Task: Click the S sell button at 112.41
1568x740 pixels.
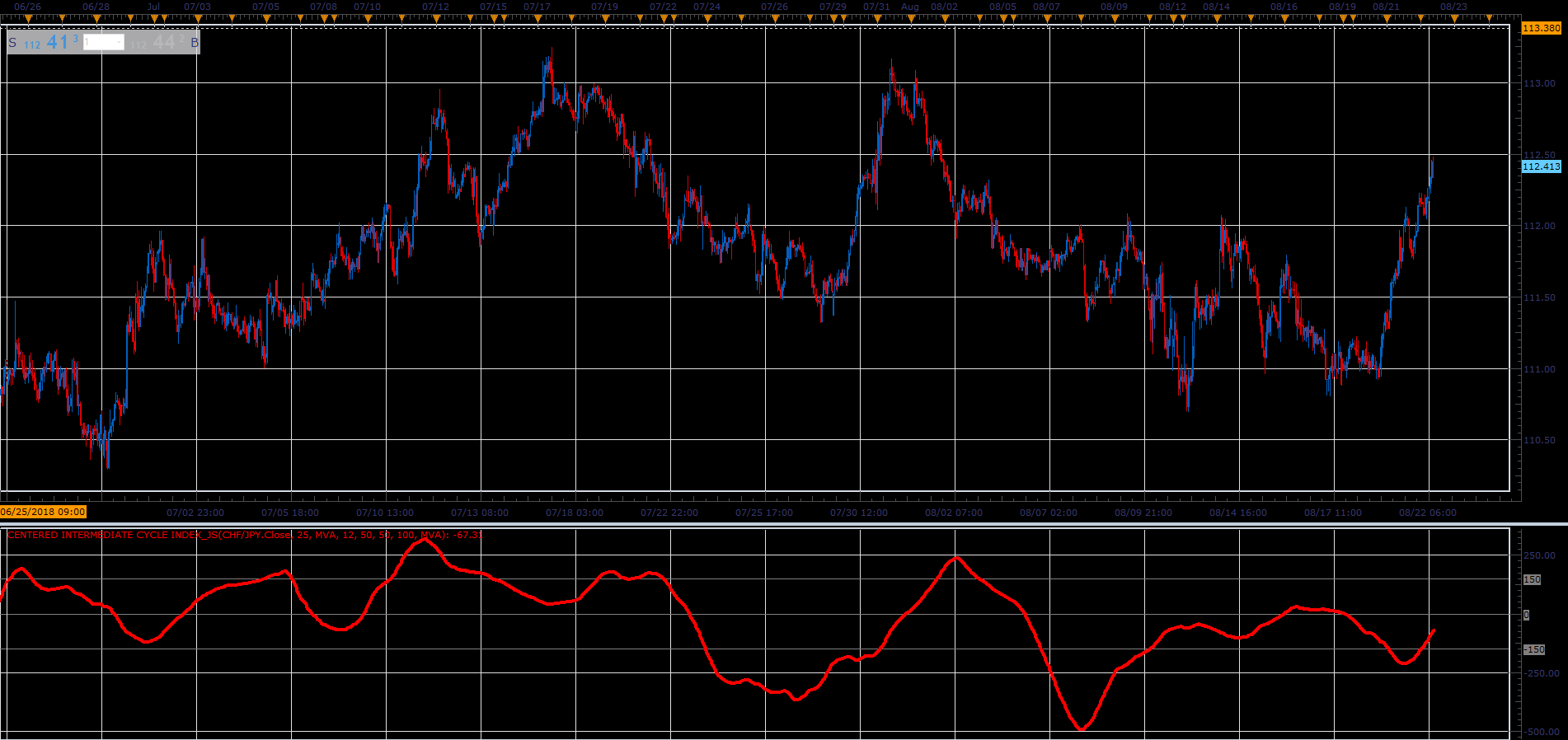Action: (43, 42)
